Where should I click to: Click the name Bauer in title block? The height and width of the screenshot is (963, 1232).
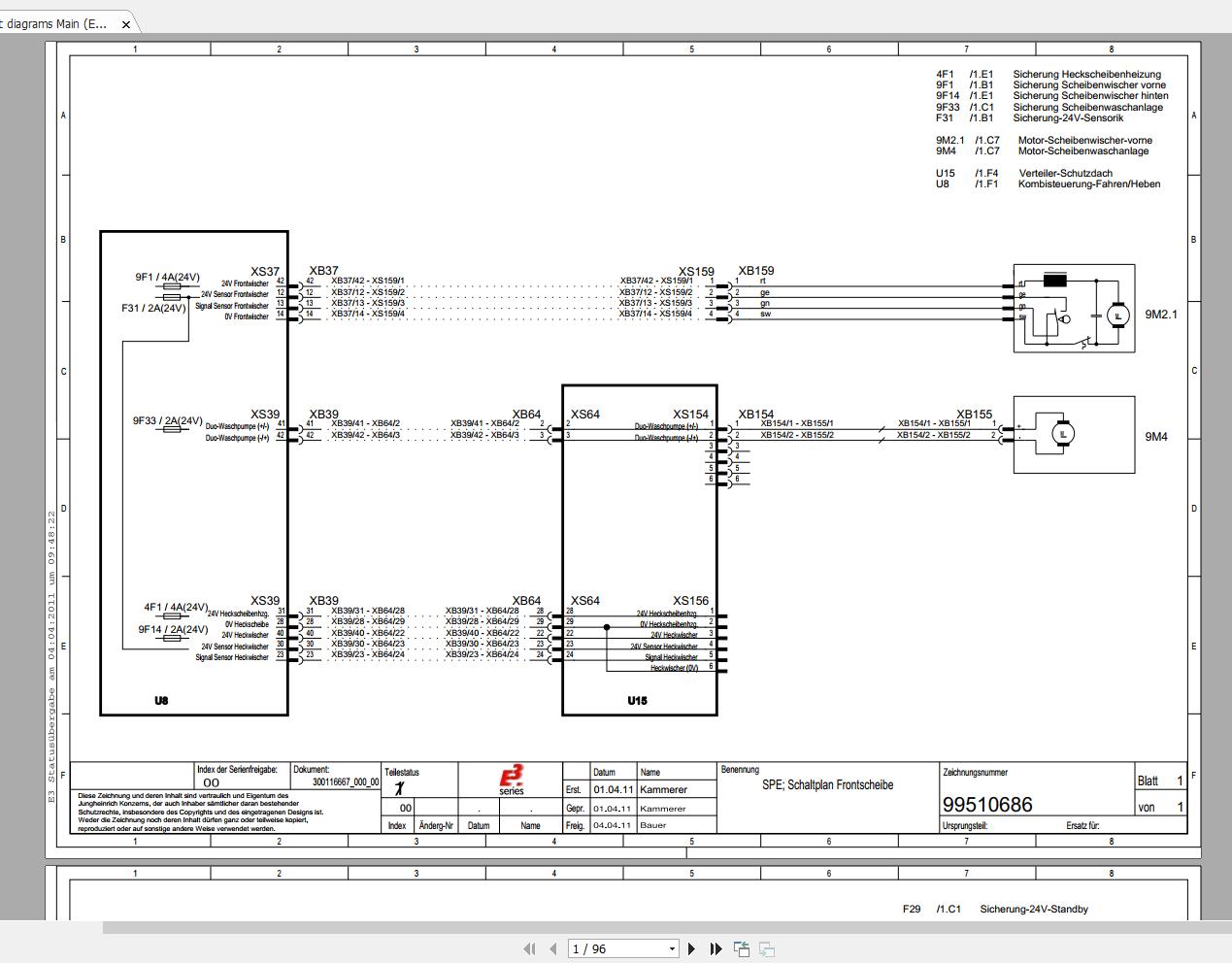coord(652,826)
